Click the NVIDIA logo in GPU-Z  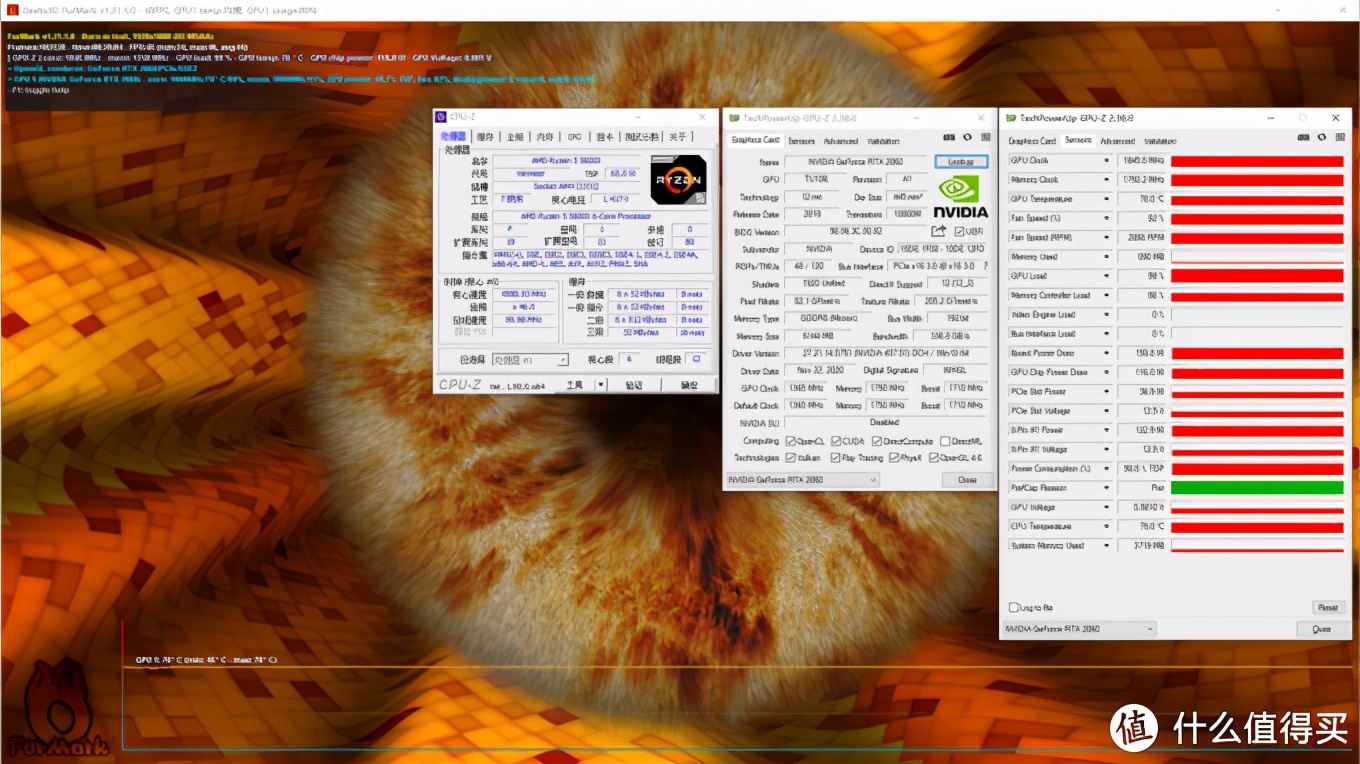pyautogui.click(x=960, y=196)
